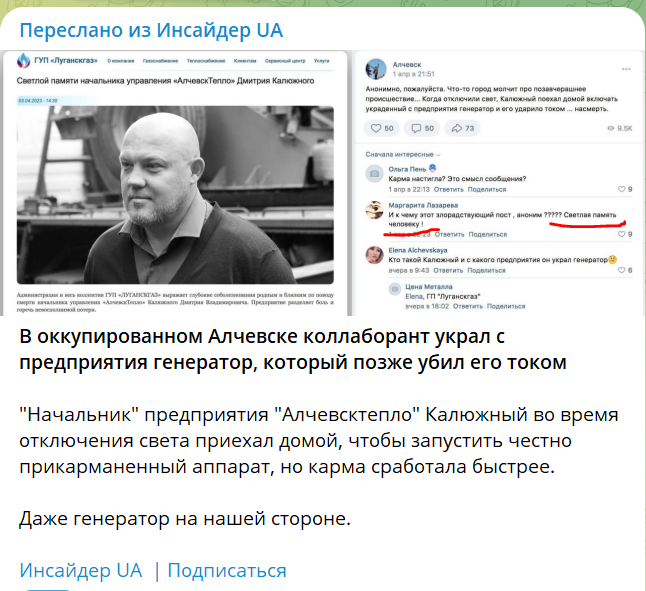Open the Инсайдер UA link at bottom
646x591 pixels.
81,570
